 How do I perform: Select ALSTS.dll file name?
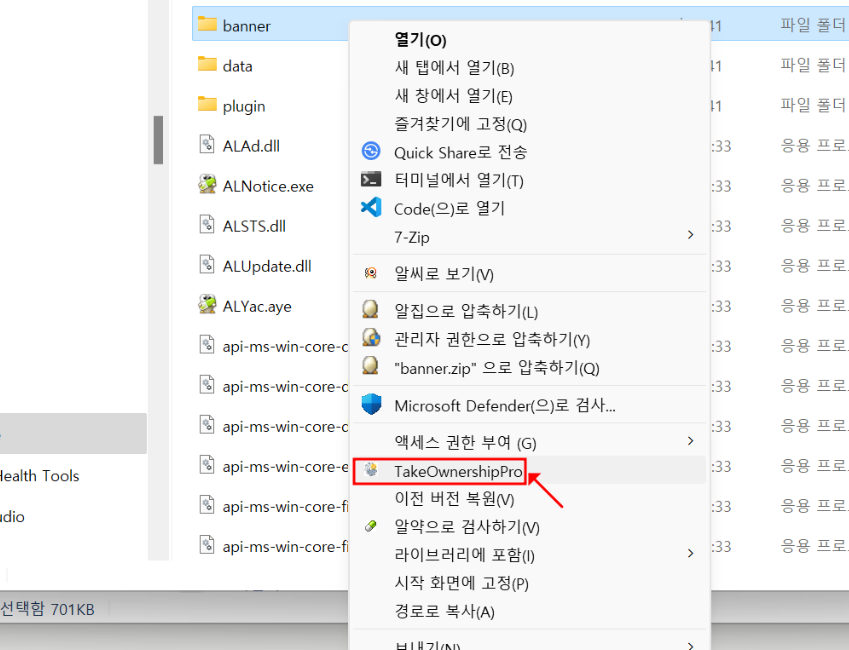[254, 226]
